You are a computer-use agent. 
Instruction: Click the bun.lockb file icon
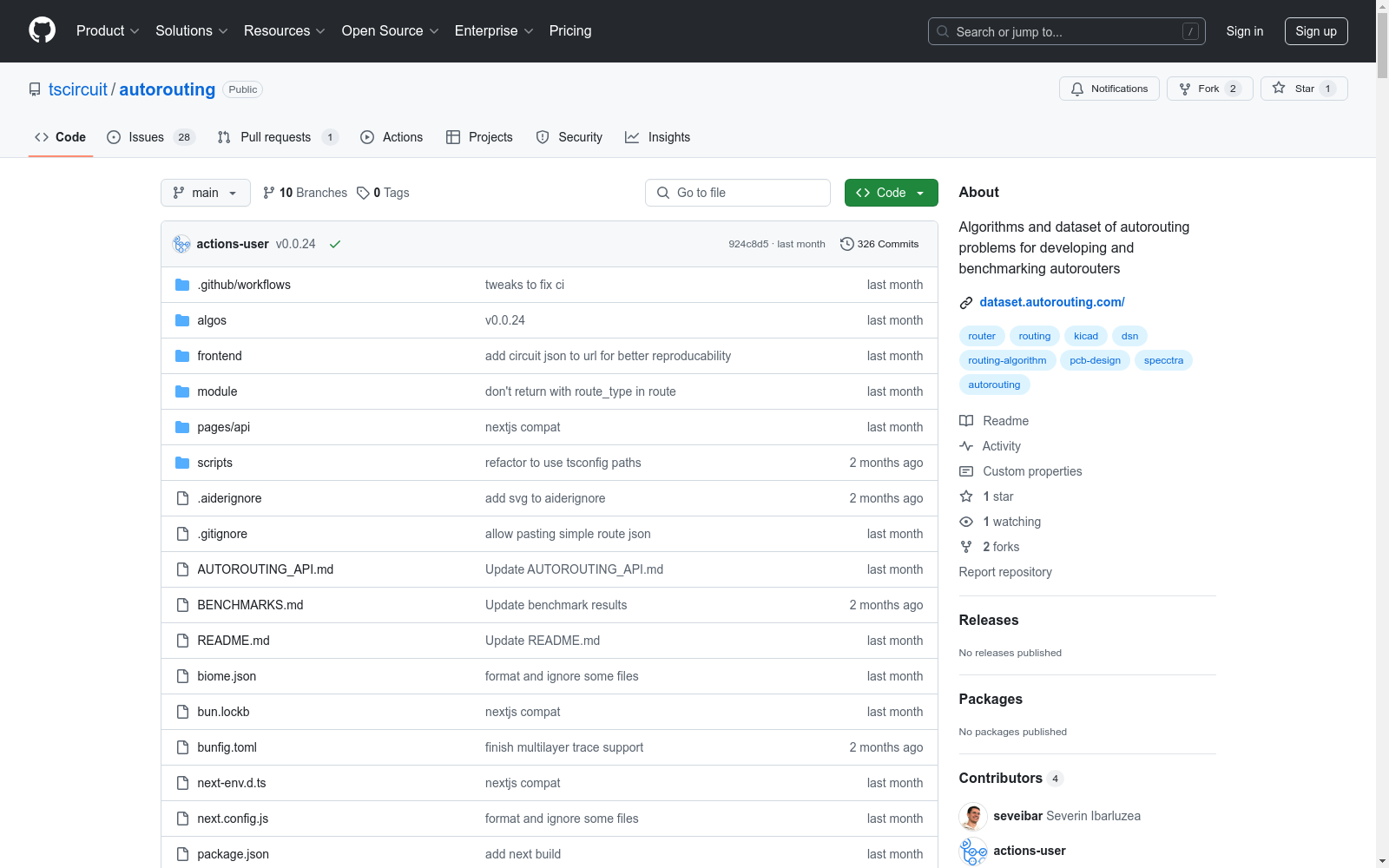tap(182, 712)
